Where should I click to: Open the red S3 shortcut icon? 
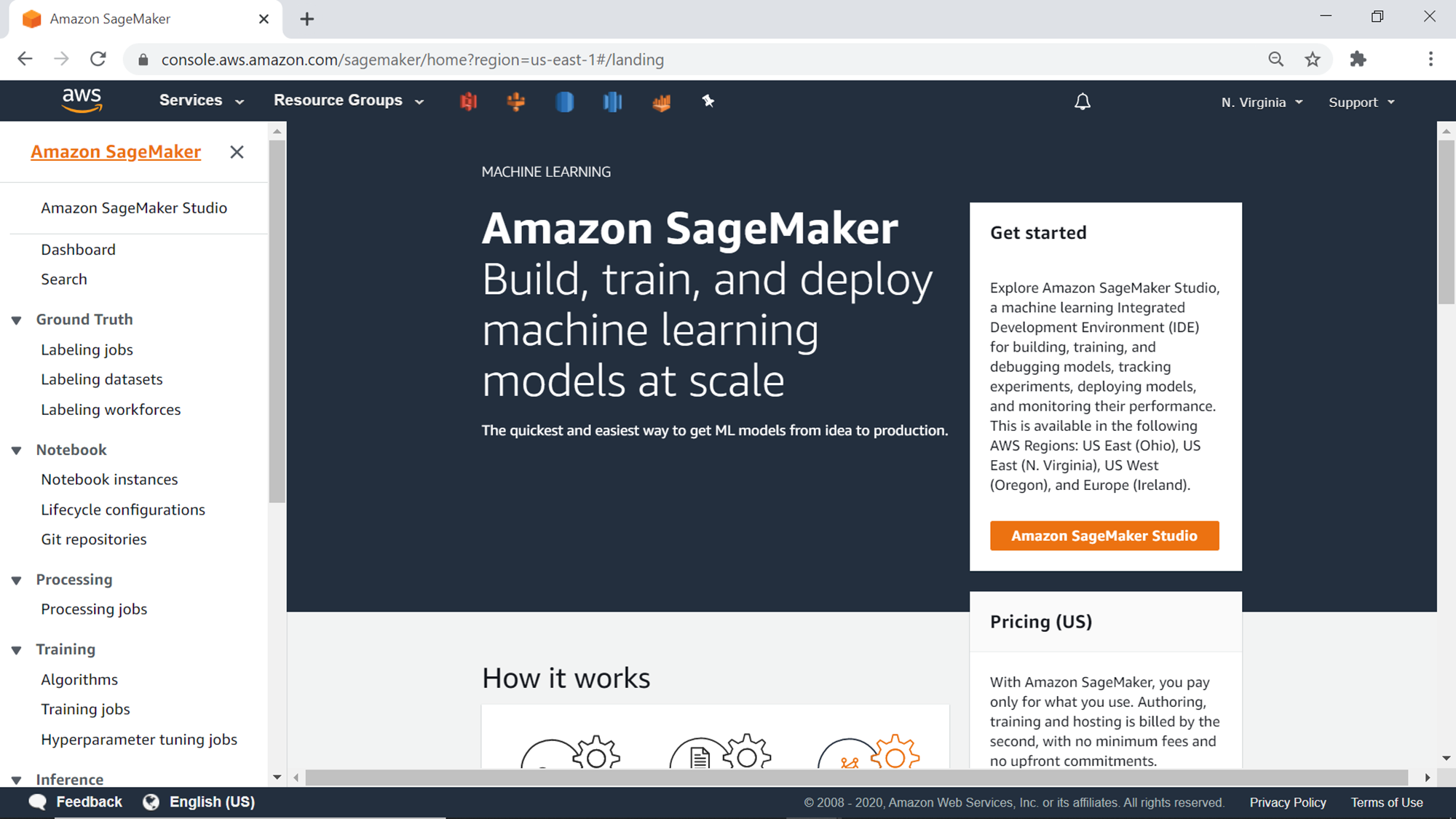pos(468,101)
